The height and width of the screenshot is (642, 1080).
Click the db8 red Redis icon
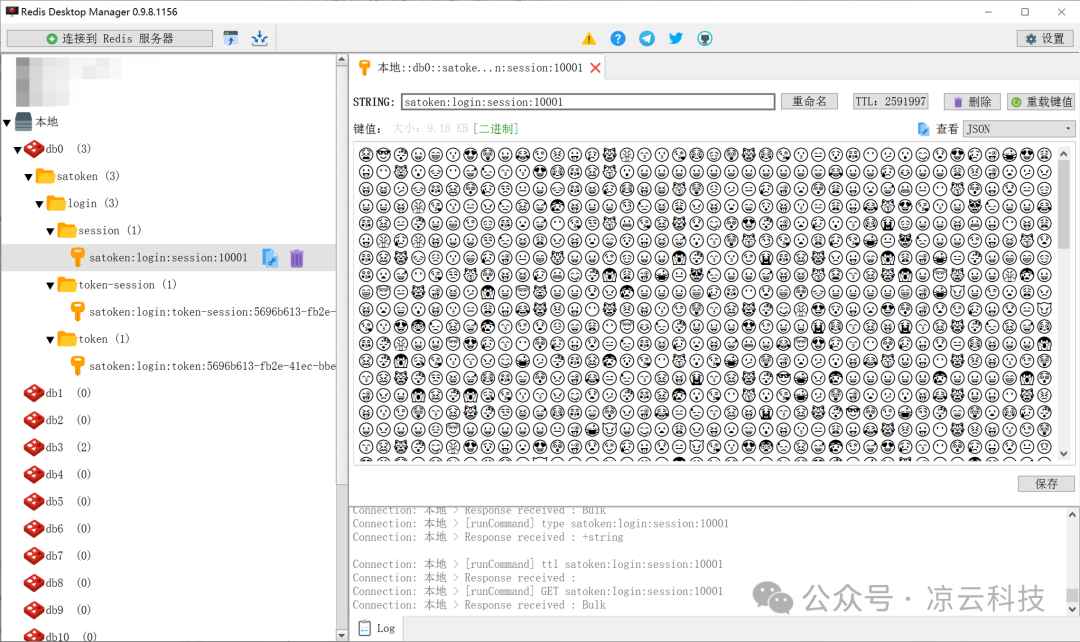click(x=34, y=583)
